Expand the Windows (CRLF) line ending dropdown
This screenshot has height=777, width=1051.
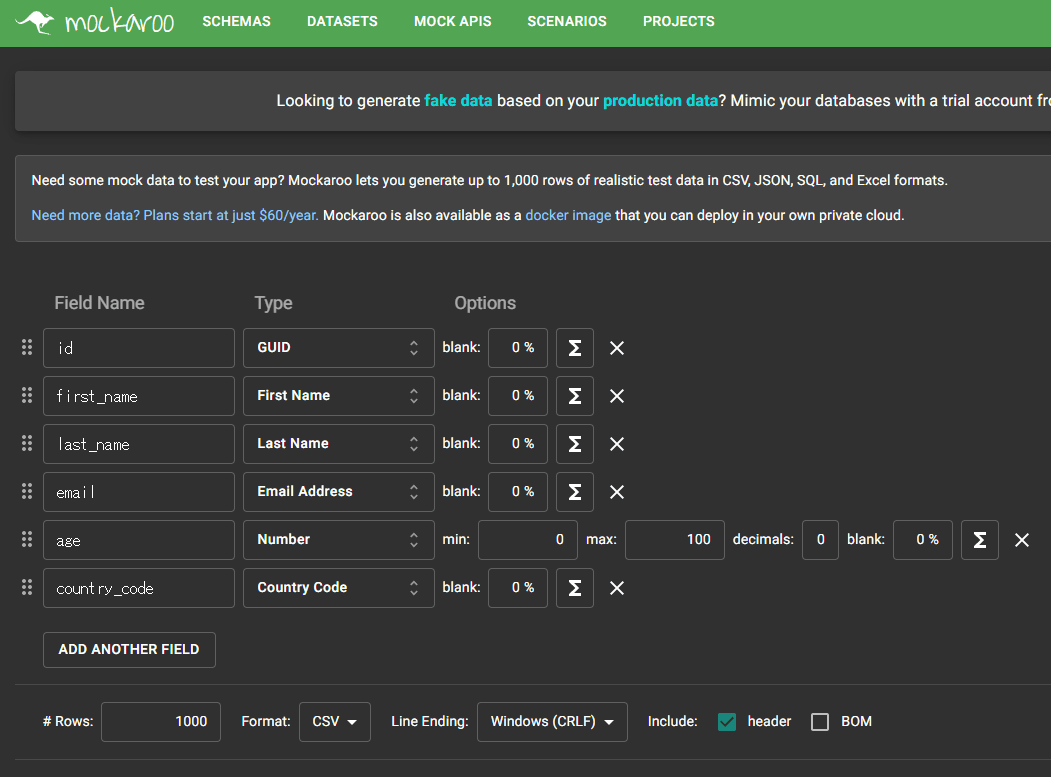(x=552, y=722)
